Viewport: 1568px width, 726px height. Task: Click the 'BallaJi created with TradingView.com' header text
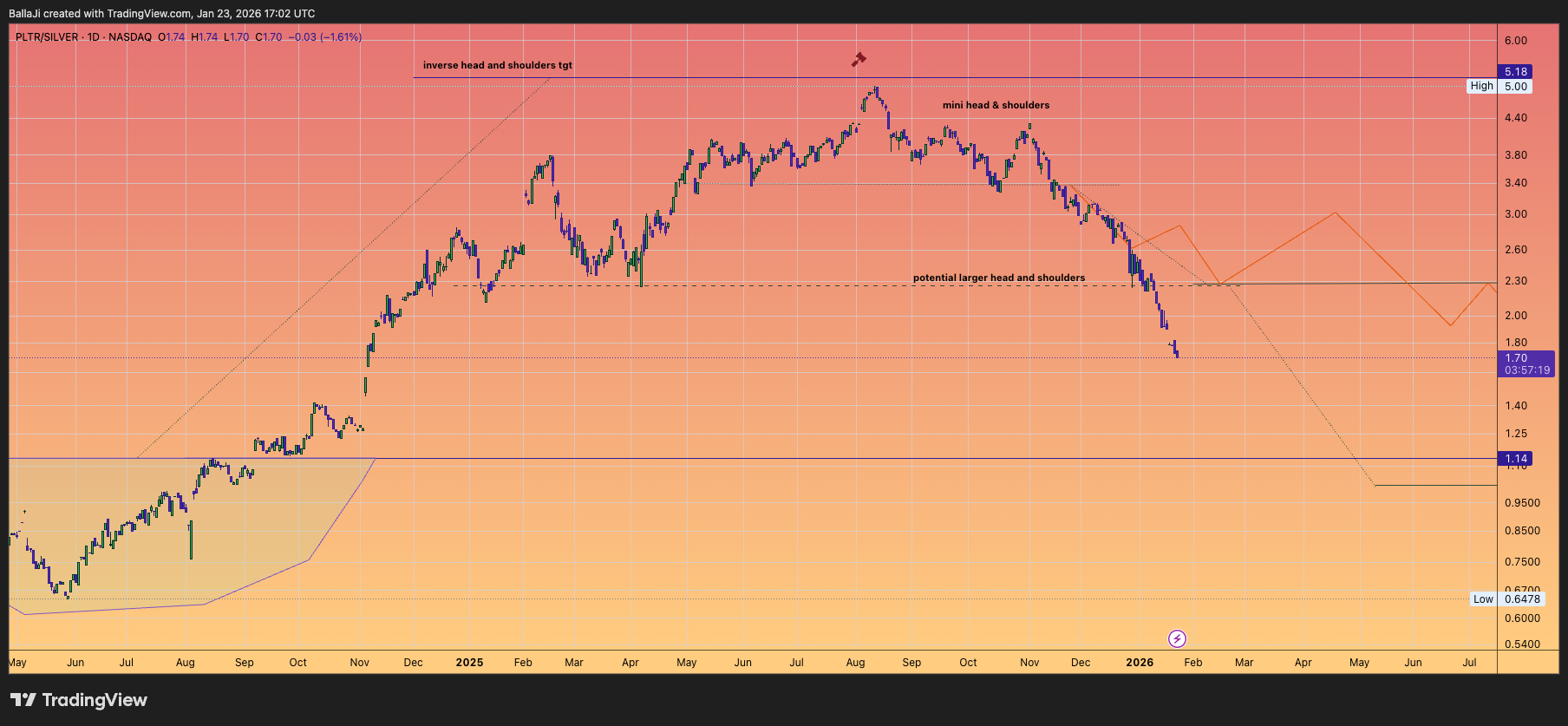coord(100,14)
